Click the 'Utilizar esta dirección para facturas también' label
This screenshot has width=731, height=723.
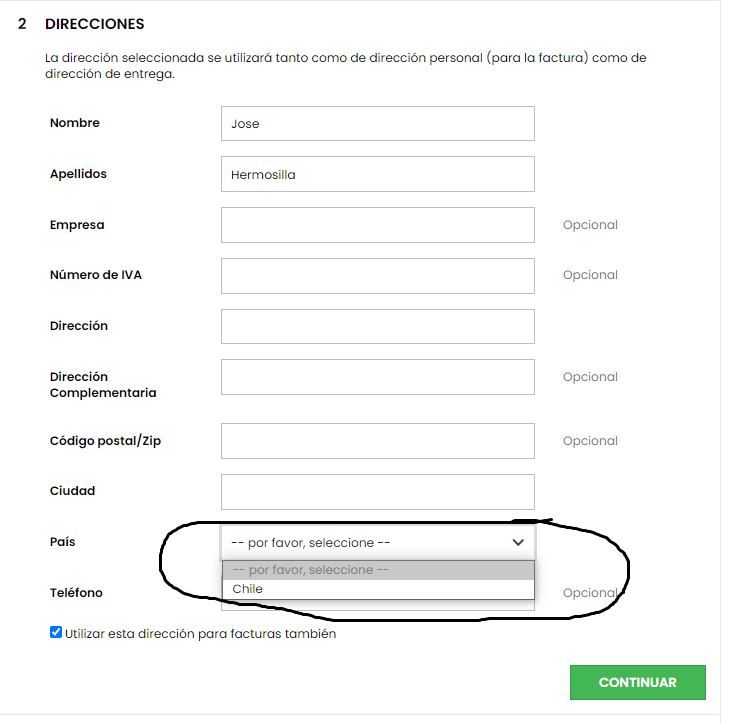[200, 634]
